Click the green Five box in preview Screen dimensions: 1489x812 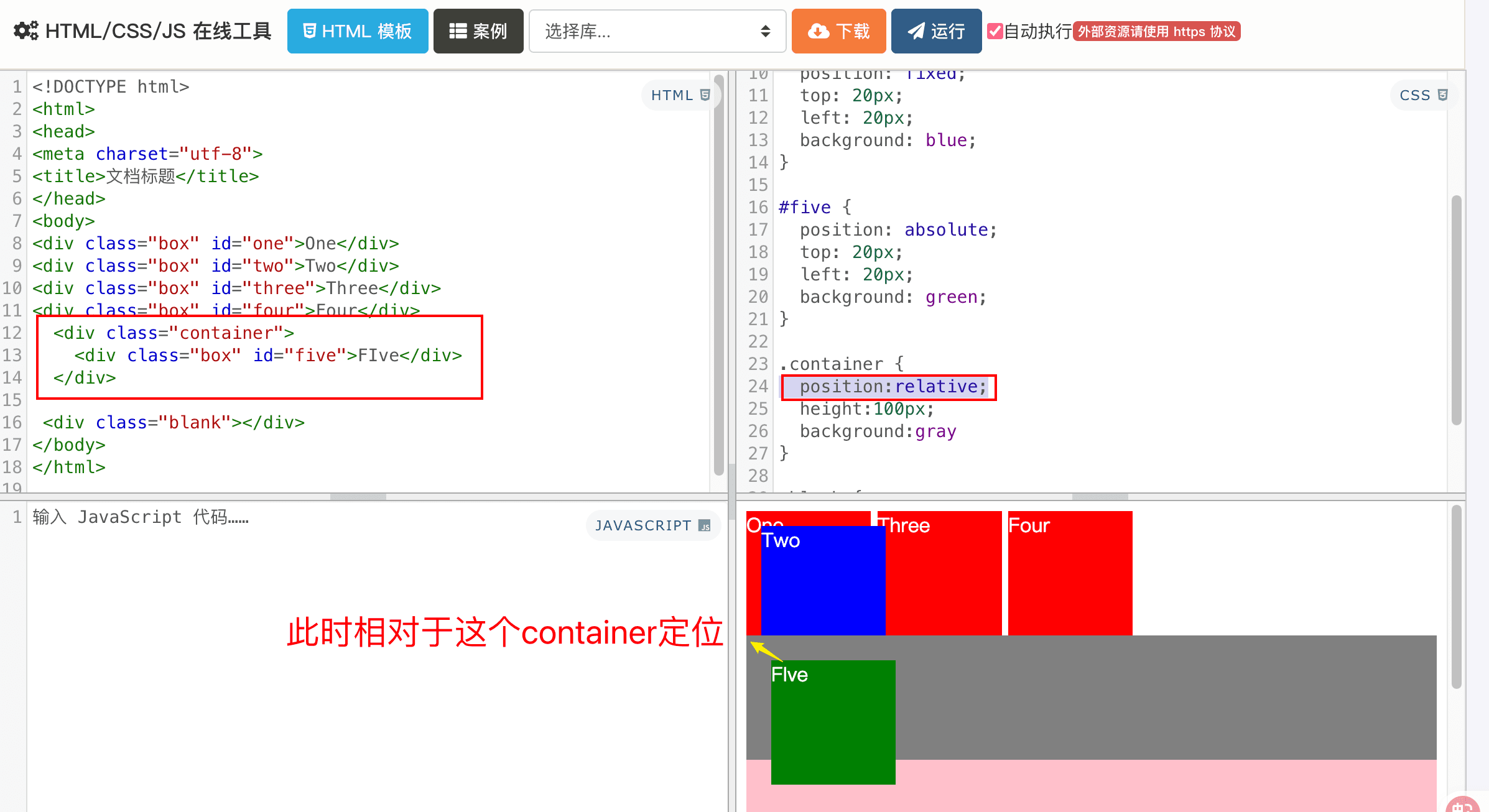click(833, 722)
